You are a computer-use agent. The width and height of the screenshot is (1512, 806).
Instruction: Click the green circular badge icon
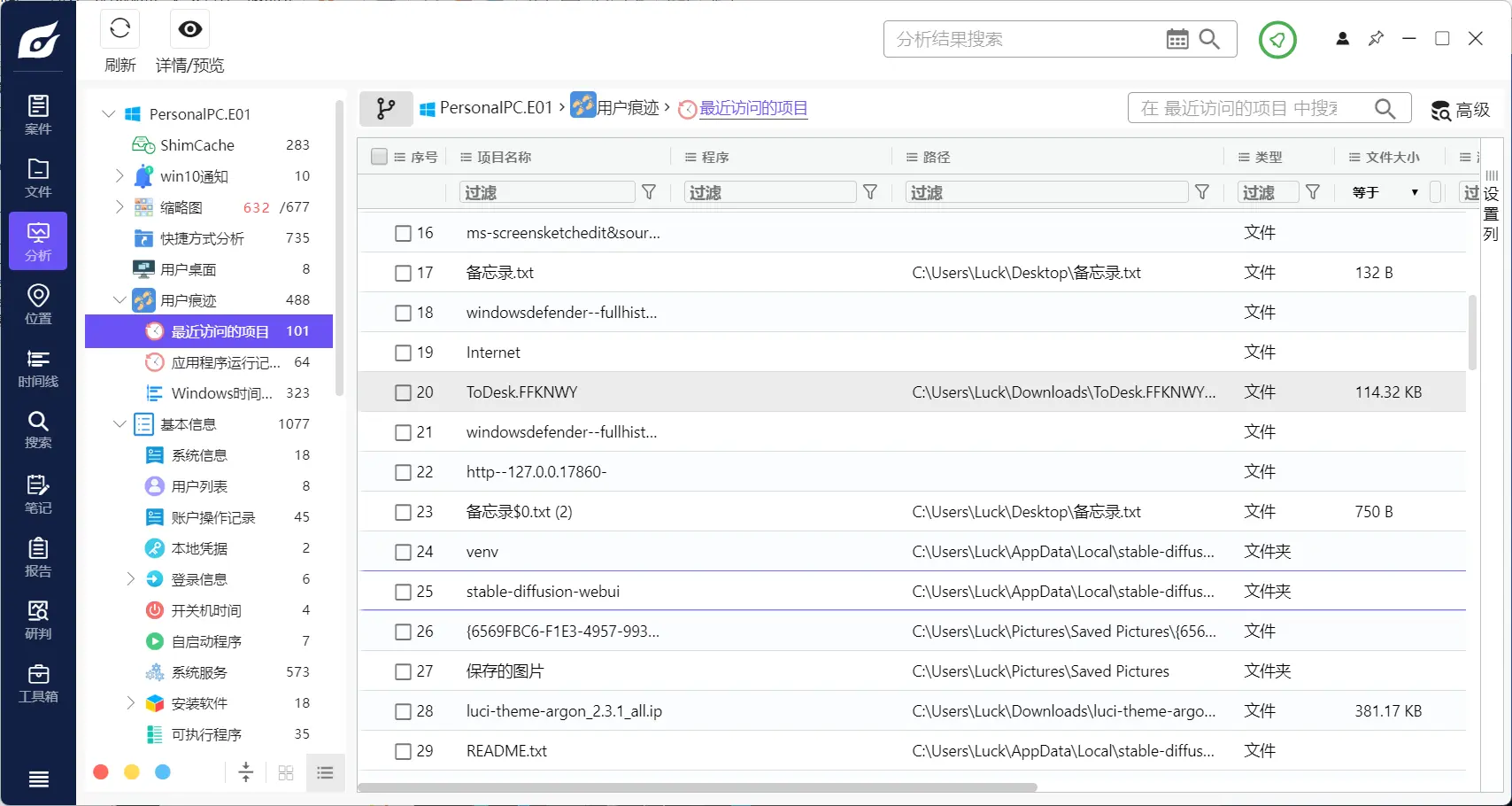point(1277,40)
